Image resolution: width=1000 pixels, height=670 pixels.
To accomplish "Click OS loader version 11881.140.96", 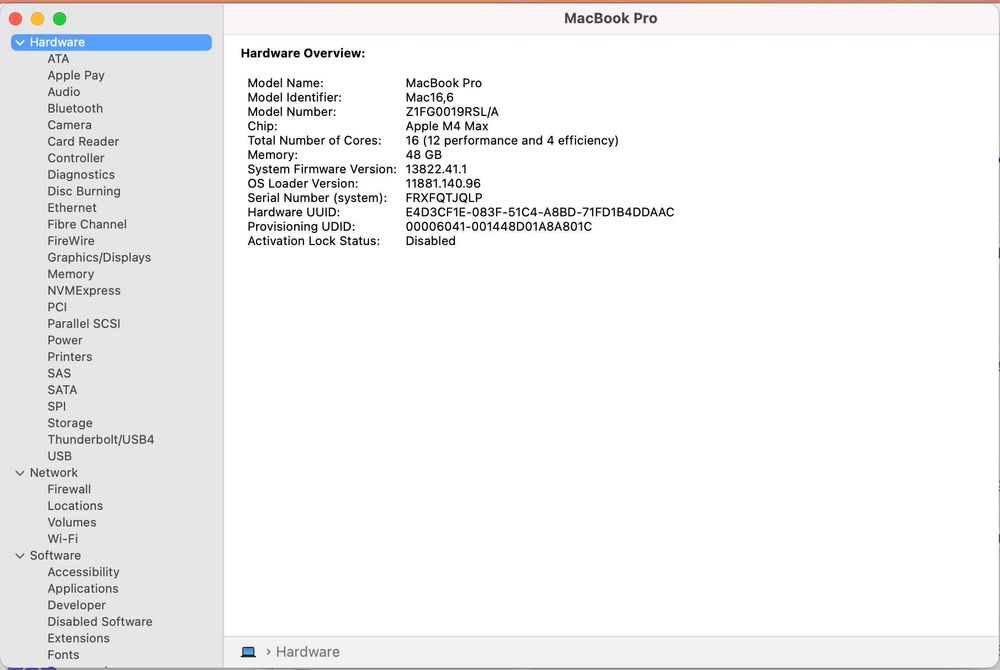I will coord(443,184).
